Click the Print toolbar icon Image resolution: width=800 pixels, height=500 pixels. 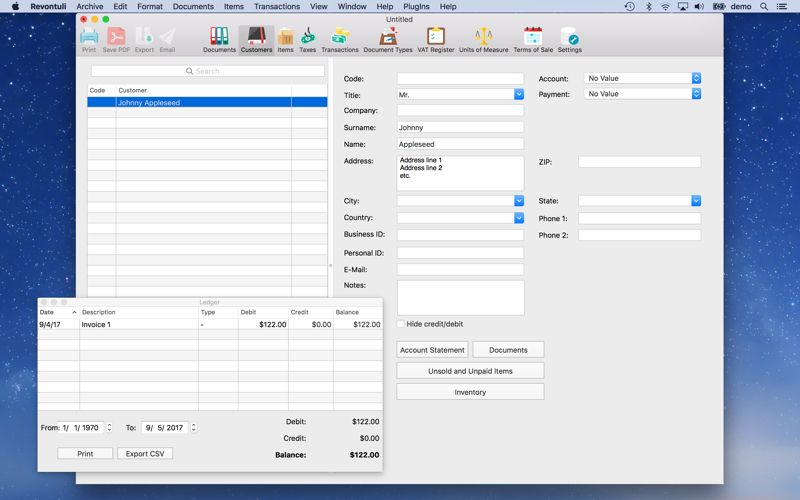point(89,40)
